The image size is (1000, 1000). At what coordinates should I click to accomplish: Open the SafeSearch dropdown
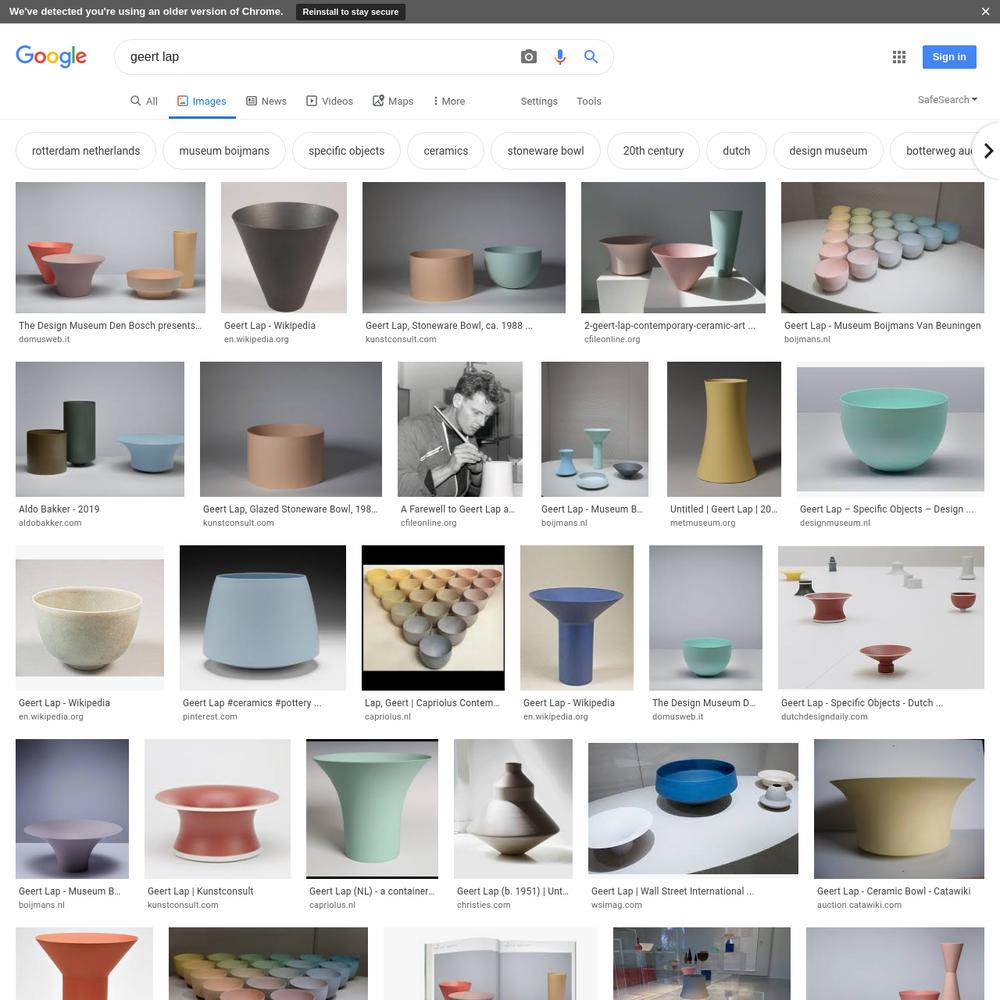click(x=947, y=99)
